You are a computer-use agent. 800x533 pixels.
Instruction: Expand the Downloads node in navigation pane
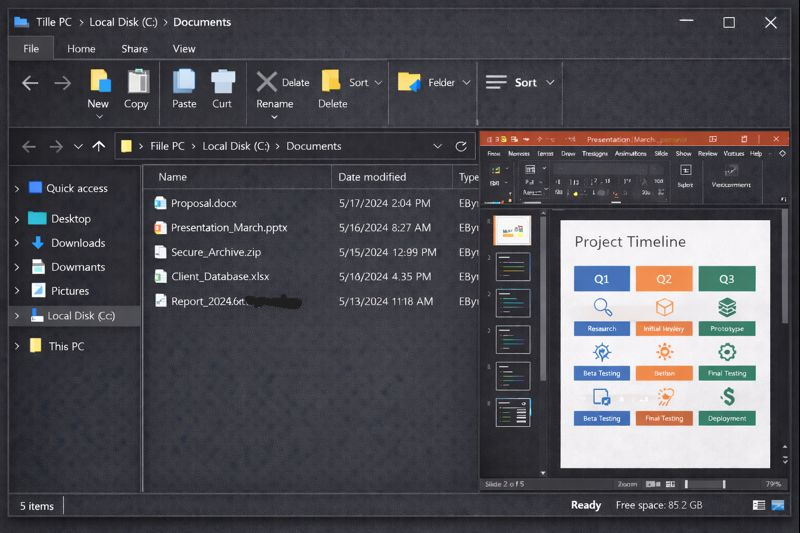coord(17,243)
